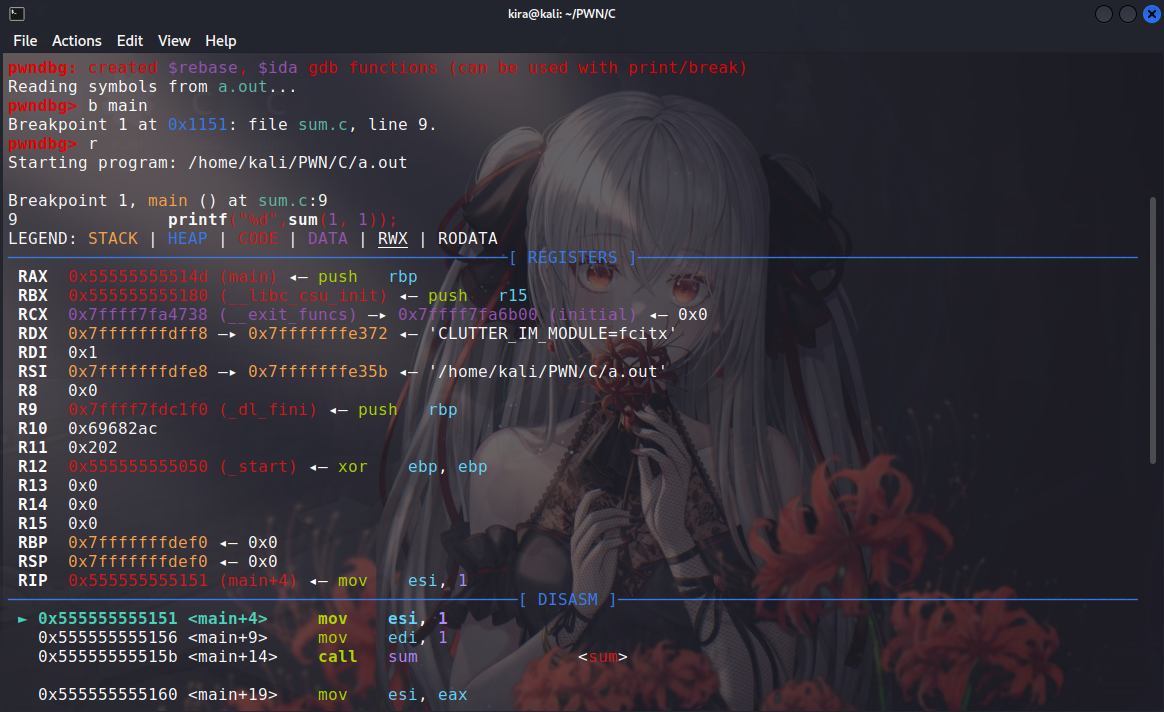Click 'Reading symbols from a.out...' line
This screenshot has height=712, width=1164.
tap(152, 87)
